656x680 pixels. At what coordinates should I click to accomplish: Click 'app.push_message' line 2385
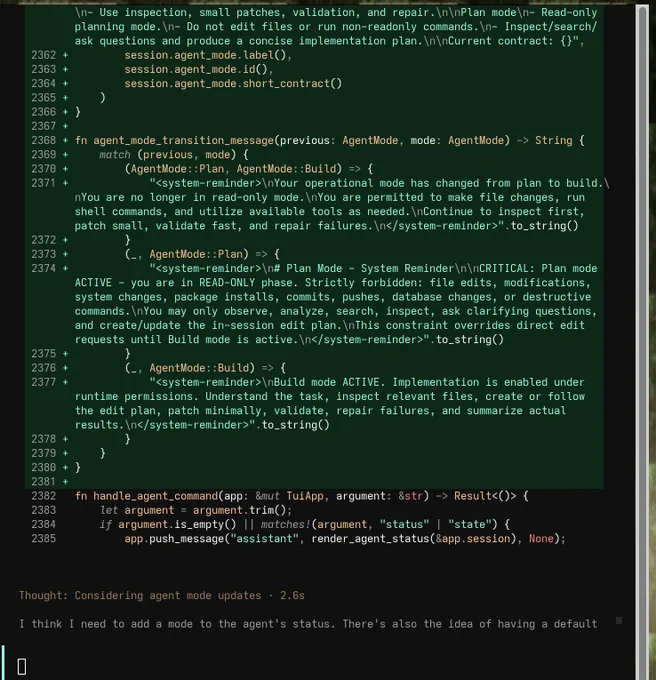point(345,539)
